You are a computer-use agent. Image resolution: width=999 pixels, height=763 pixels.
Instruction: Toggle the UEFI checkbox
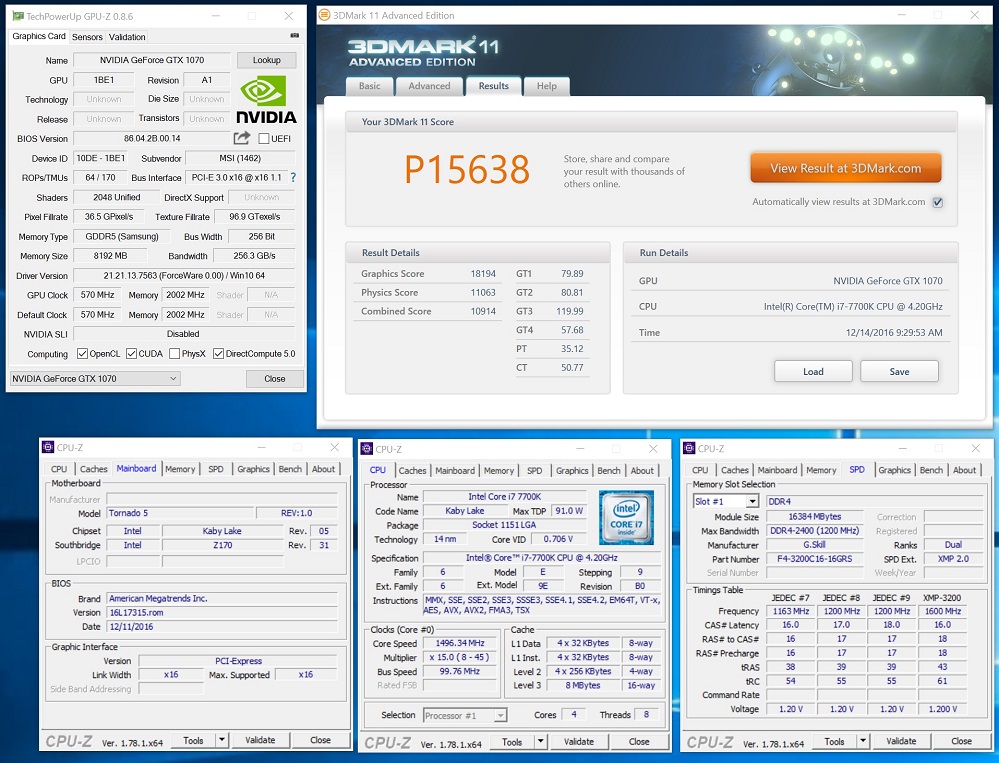pos(264,139)
